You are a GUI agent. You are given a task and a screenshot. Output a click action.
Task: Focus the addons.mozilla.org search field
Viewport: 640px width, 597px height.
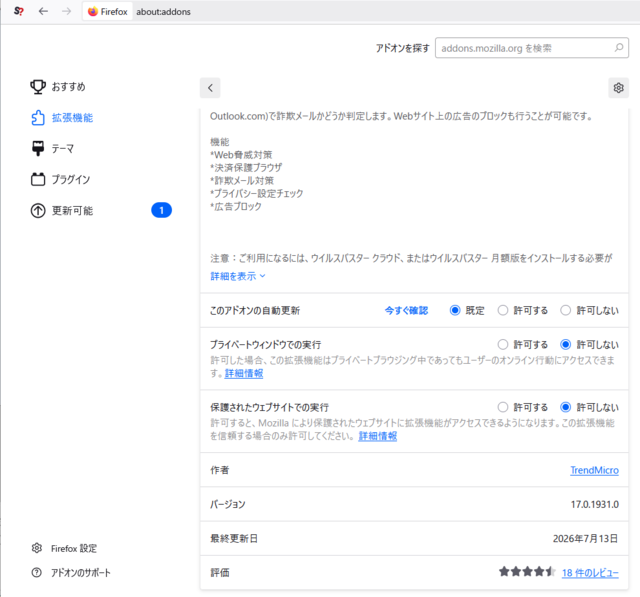[532, 48]
